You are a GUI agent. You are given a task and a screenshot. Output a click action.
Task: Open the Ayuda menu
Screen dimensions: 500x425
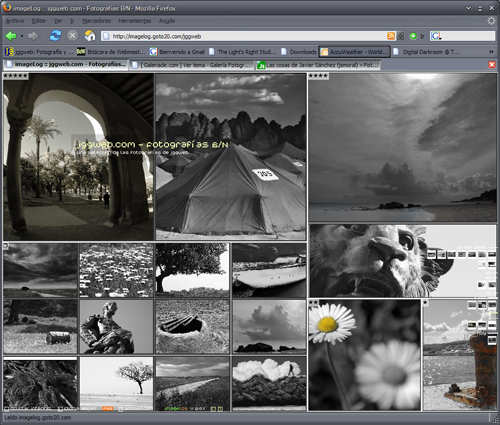point(167,21)
